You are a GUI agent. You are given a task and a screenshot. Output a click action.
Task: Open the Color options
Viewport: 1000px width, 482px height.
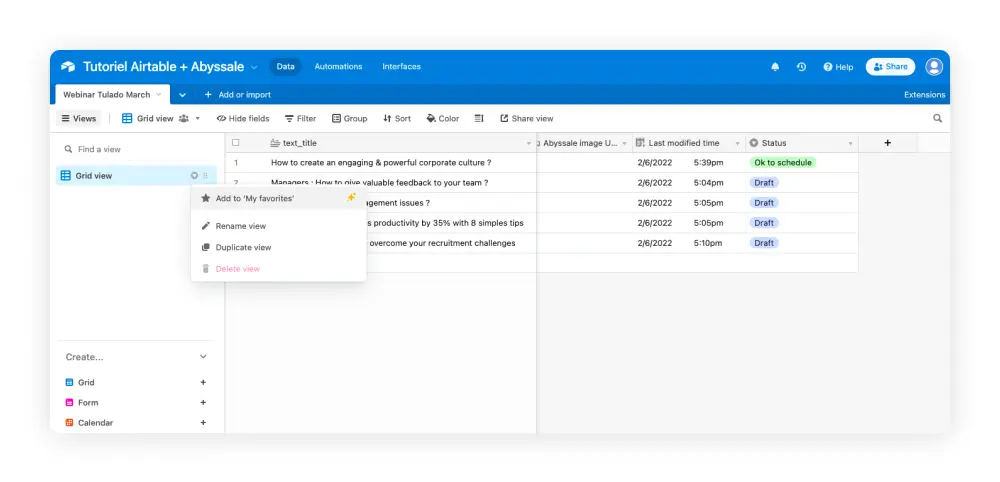tap(443, 119)
